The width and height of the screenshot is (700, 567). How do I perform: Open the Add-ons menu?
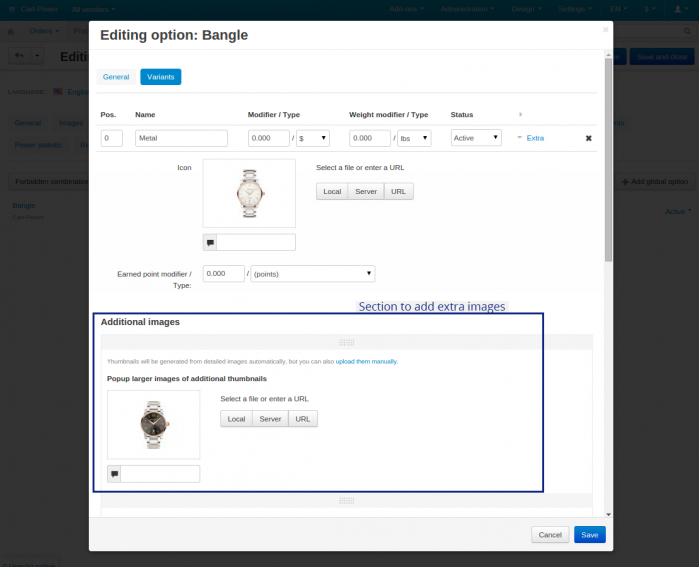click(x=406, y=9)
